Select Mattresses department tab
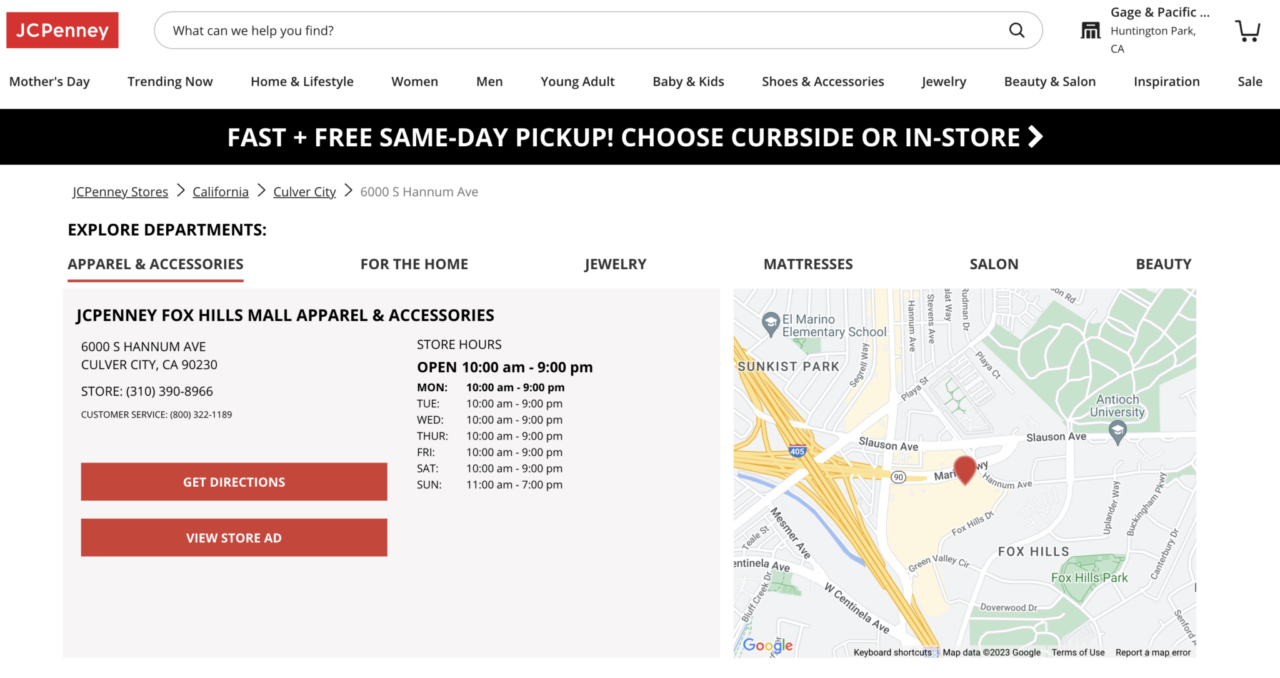The height and width of the screenshot is (678, 1280). [808, 264]
